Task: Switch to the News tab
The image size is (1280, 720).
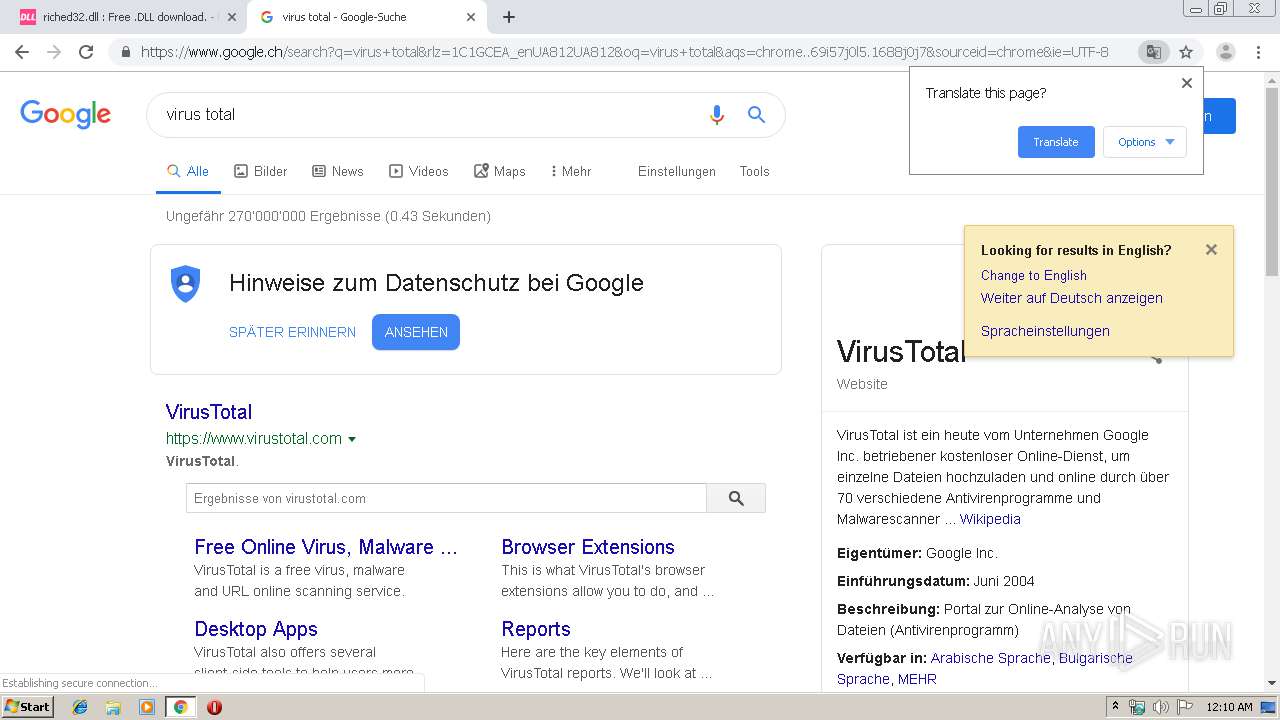Action: point(338,171)
